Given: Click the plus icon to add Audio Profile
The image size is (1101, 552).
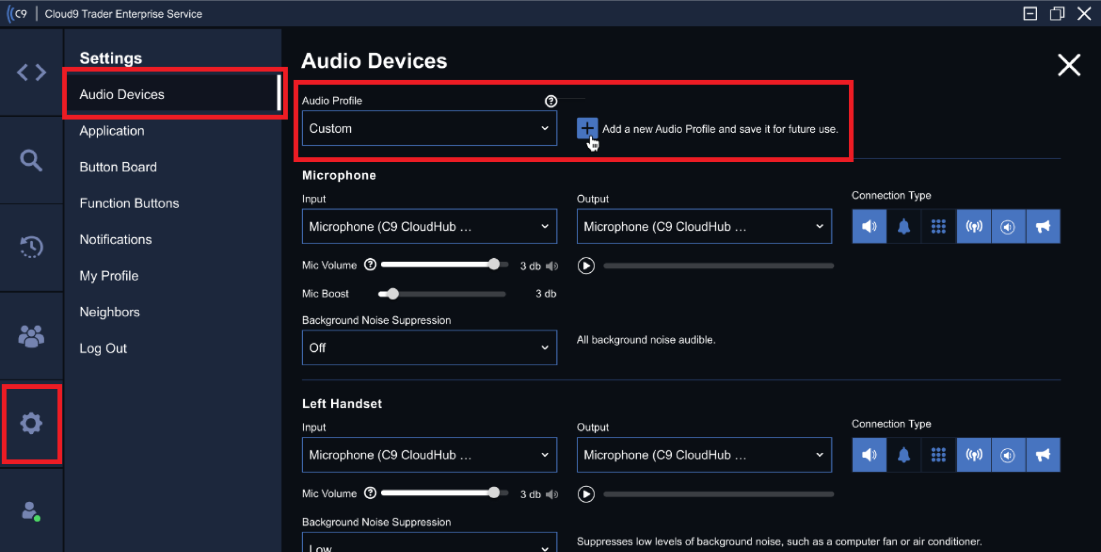Looking at the screenshot, I should tap(587, 128).
